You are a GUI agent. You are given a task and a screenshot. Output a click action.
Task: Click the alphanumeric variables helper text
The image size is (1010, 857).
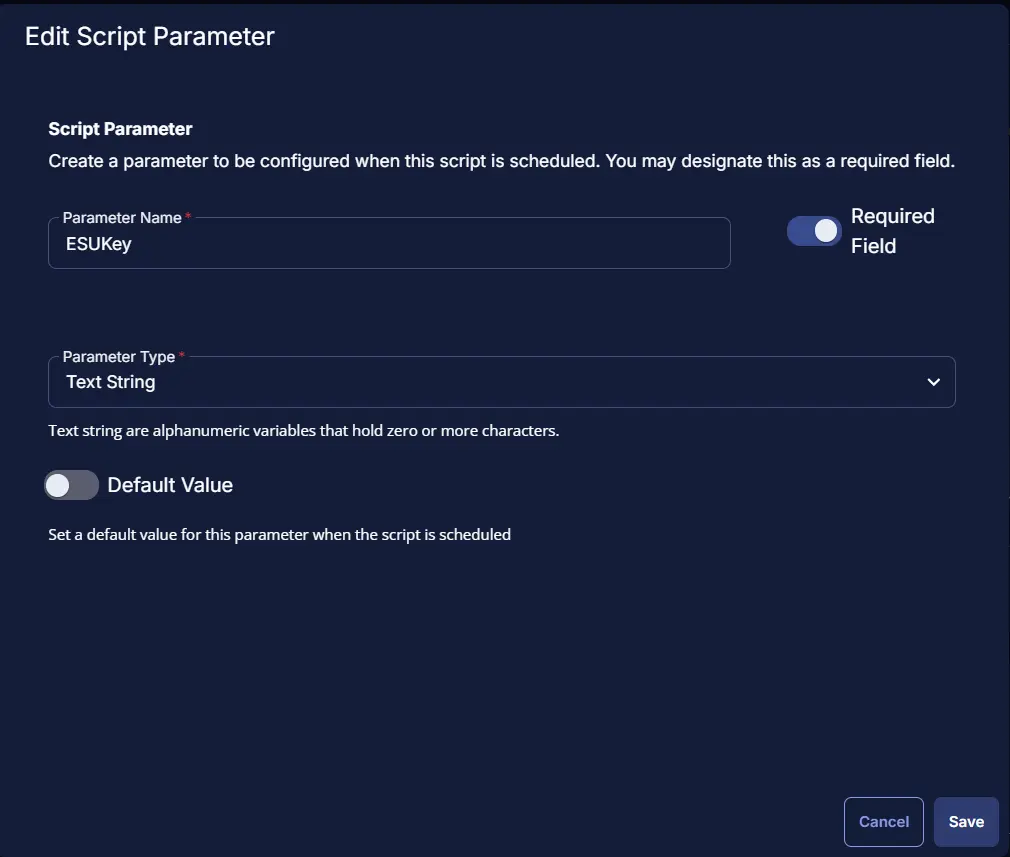click(303, 432)
